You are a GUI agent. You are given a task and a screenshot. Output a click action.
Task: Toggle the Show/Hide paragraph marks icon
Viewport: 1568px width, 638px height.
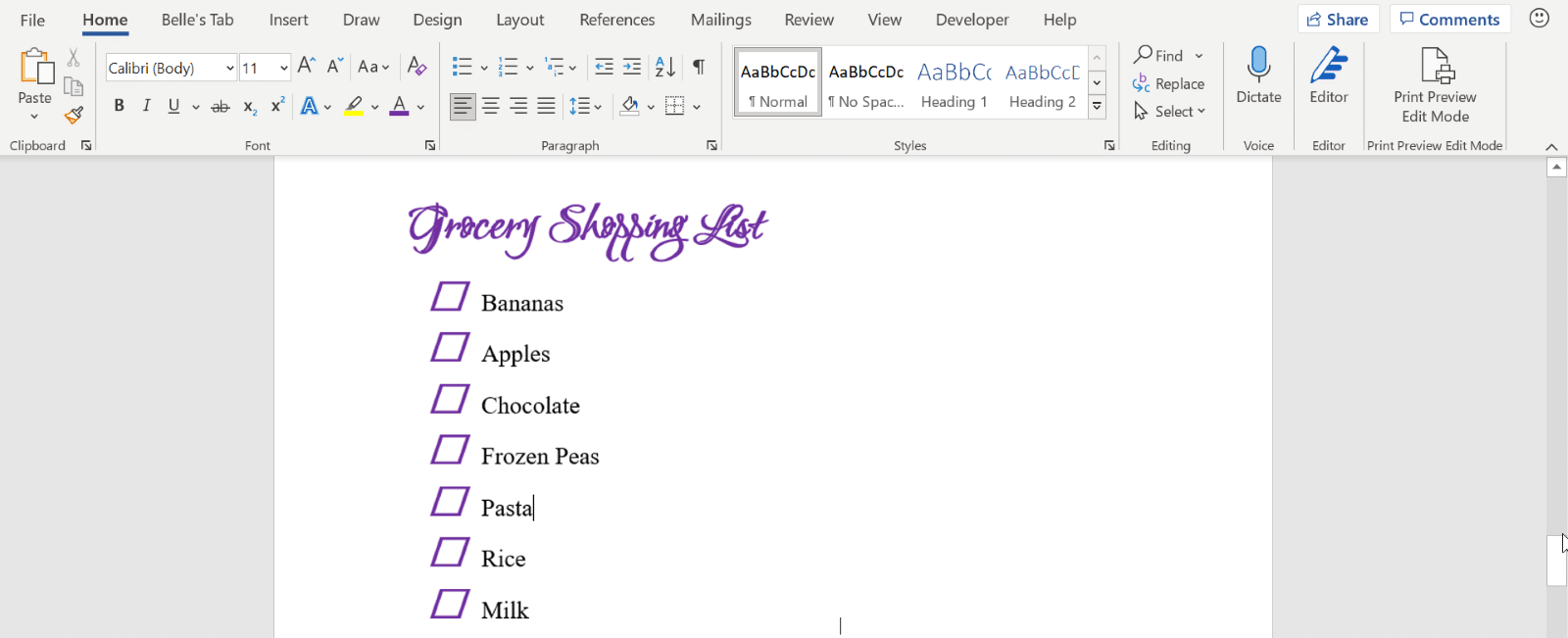(x=699, y=67)
